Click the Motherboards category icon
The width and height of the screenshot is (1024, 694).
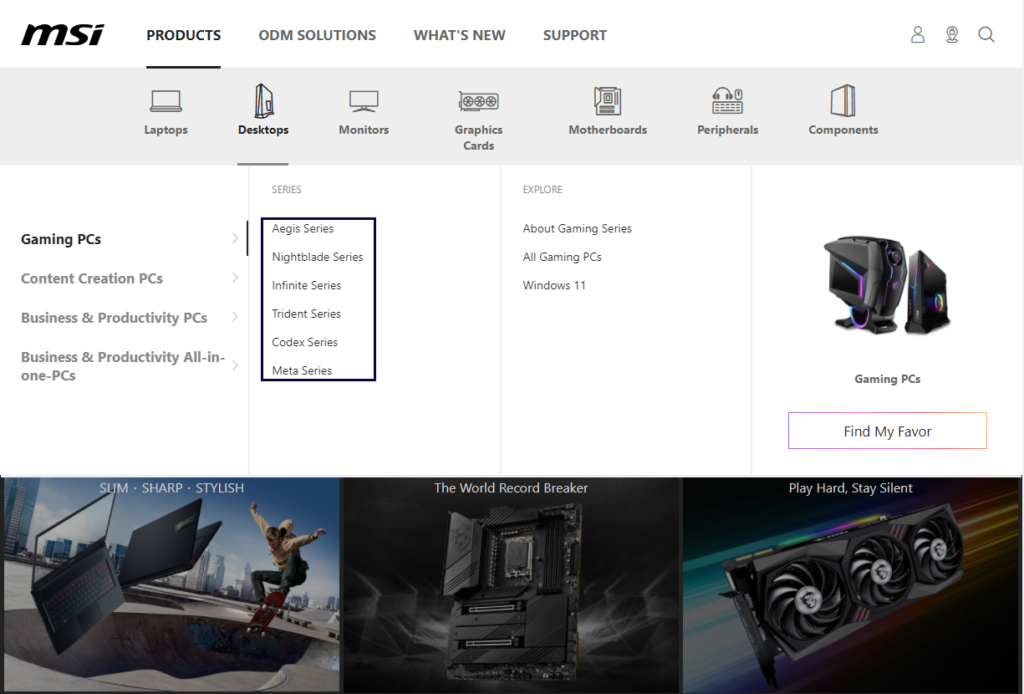[x=607, y=101]
